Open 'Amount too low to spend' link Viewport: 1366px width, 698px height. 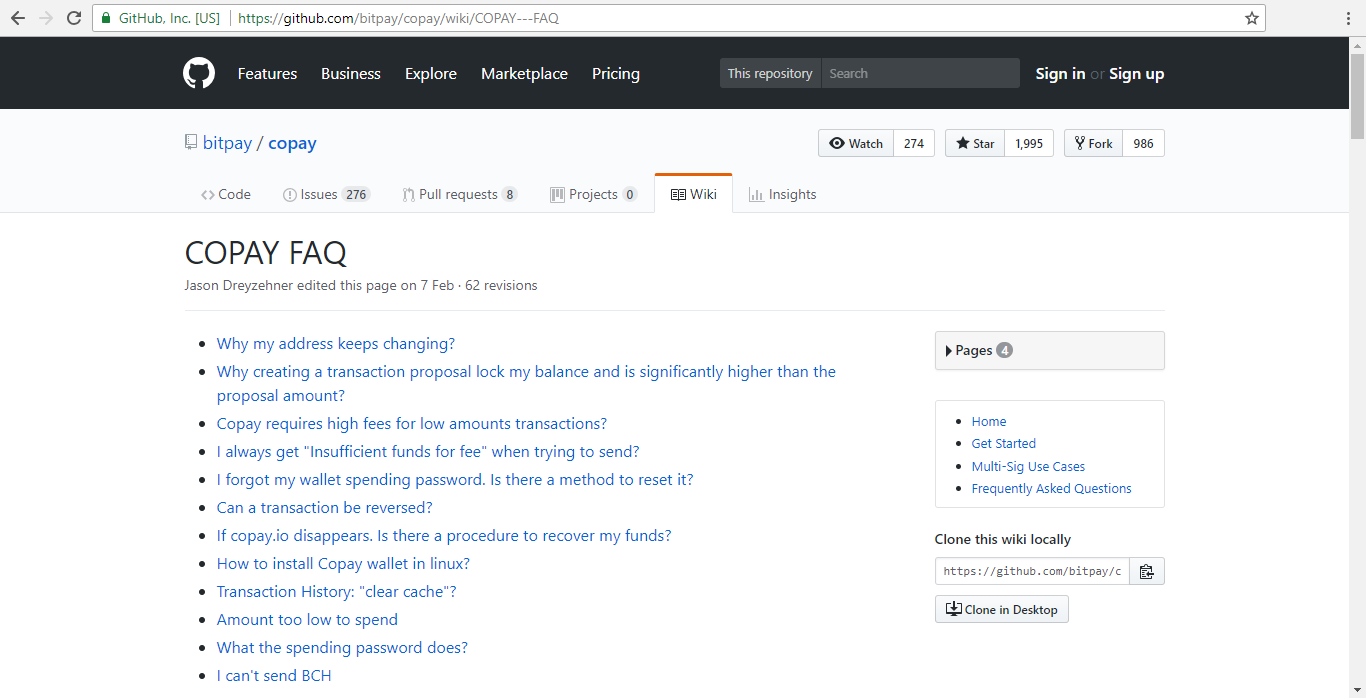[x=307, y=619]
